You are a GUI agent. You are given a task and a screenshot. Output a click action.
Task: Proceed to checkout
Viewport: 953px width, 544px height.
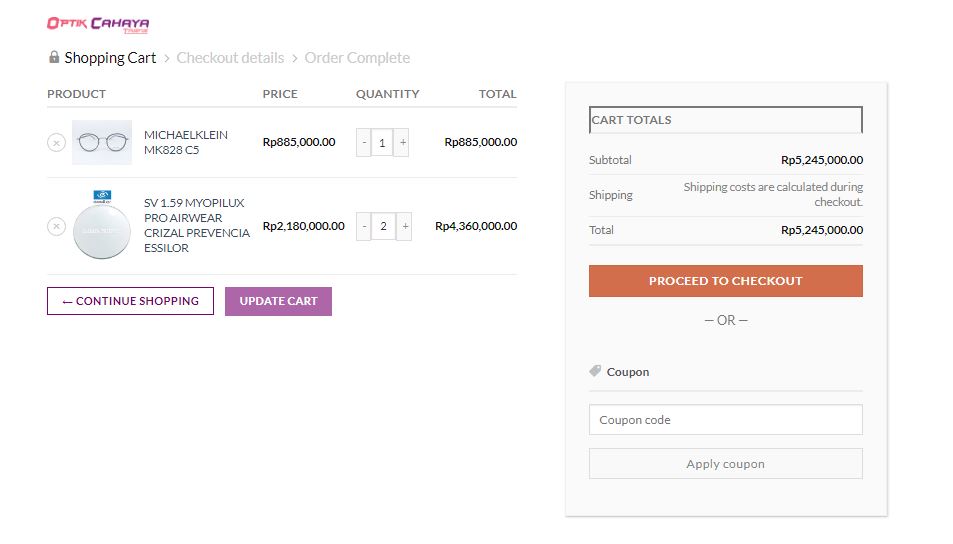tap(725, 281)
